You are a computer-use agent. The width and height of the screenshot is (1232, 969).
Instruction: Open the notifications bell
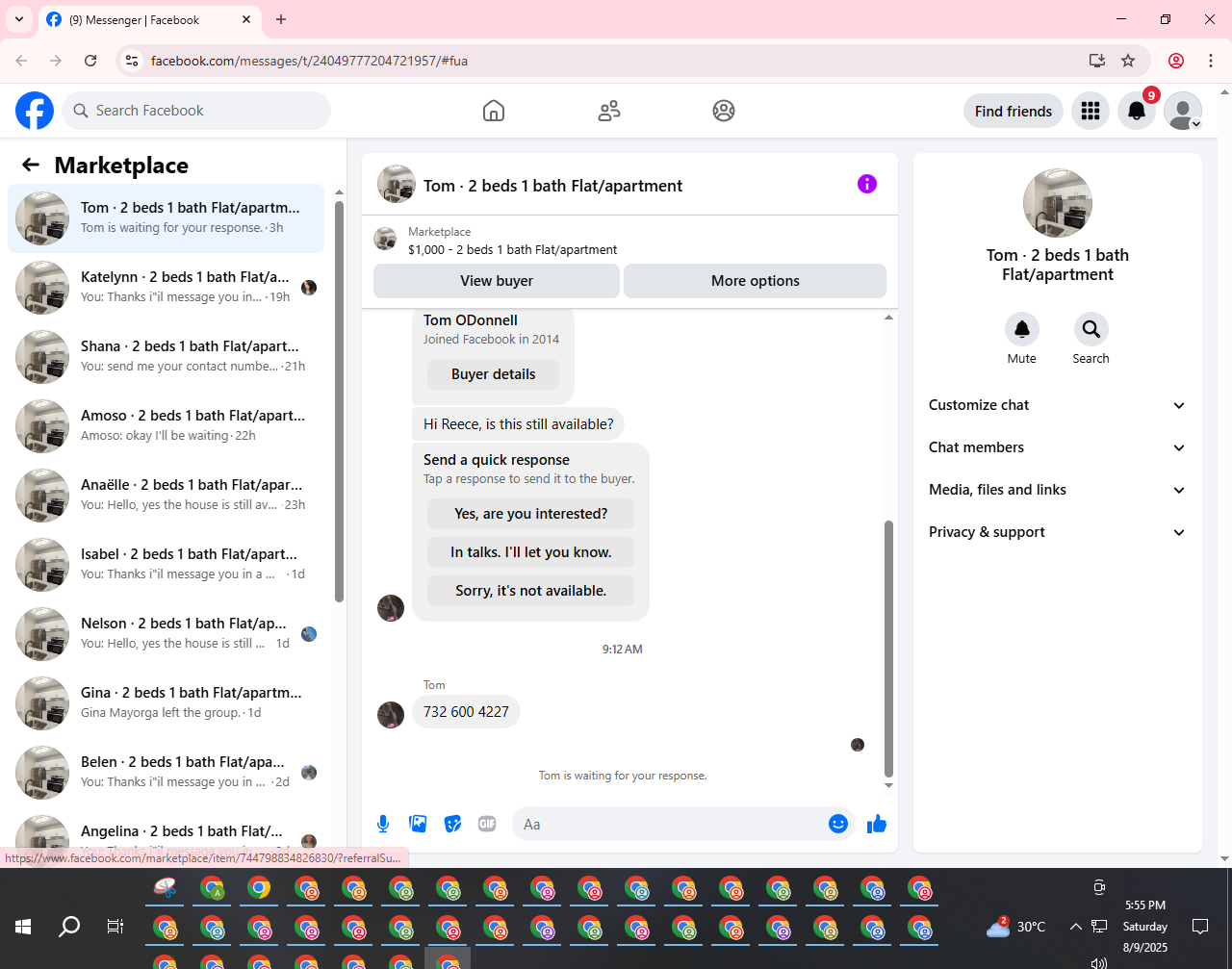pos(1137,111)
